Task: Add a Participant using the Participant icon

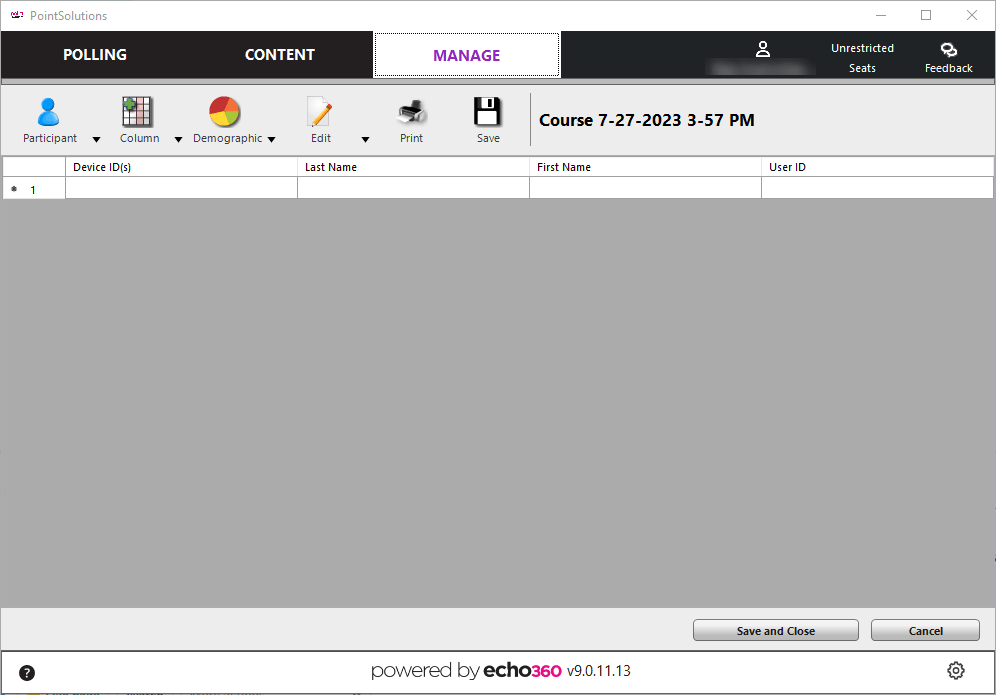Action: coord(48,112)
